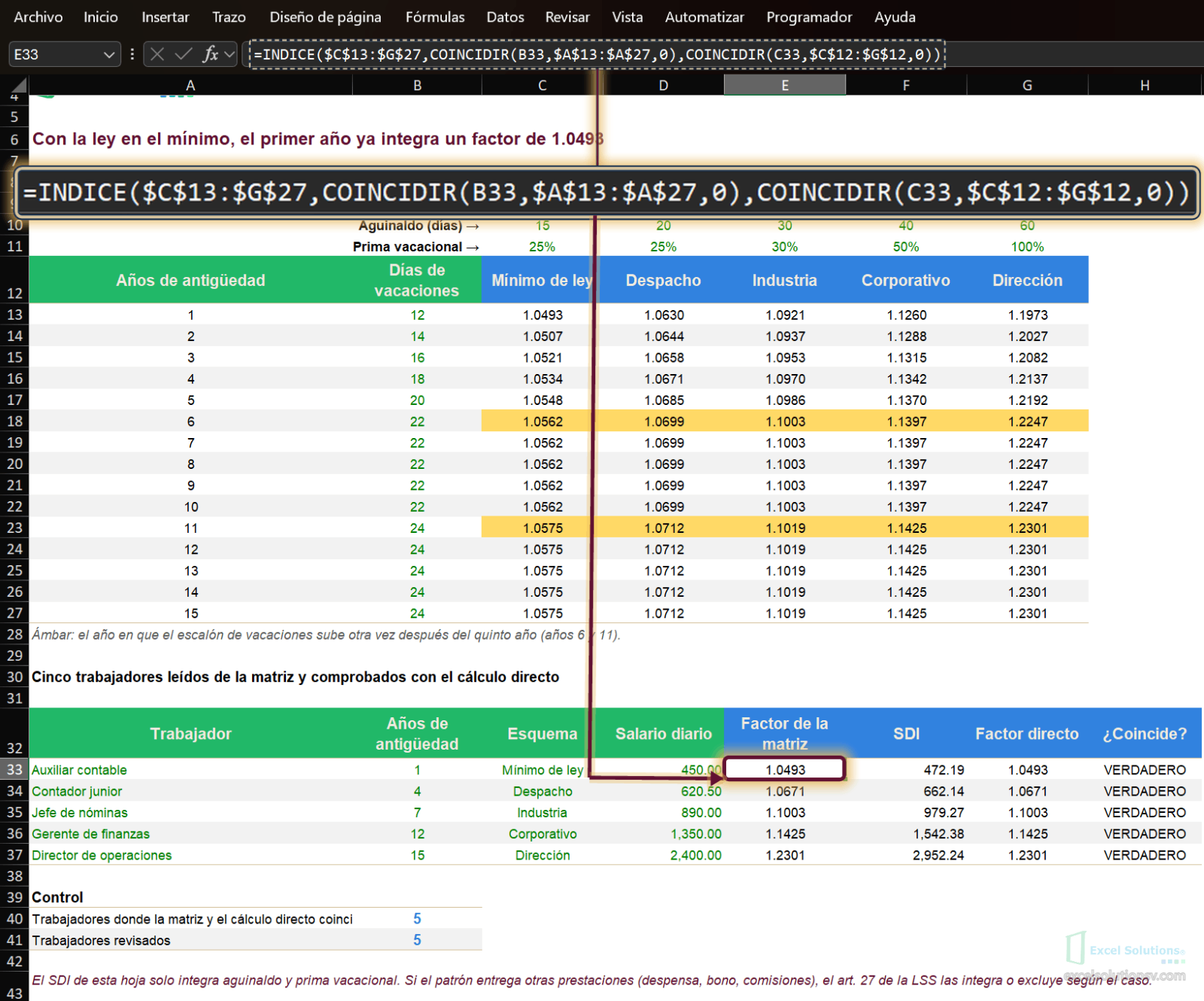1204x1001 pixels.
Task: Switch to the Vista tab
Action: click(x=628, y=17)
